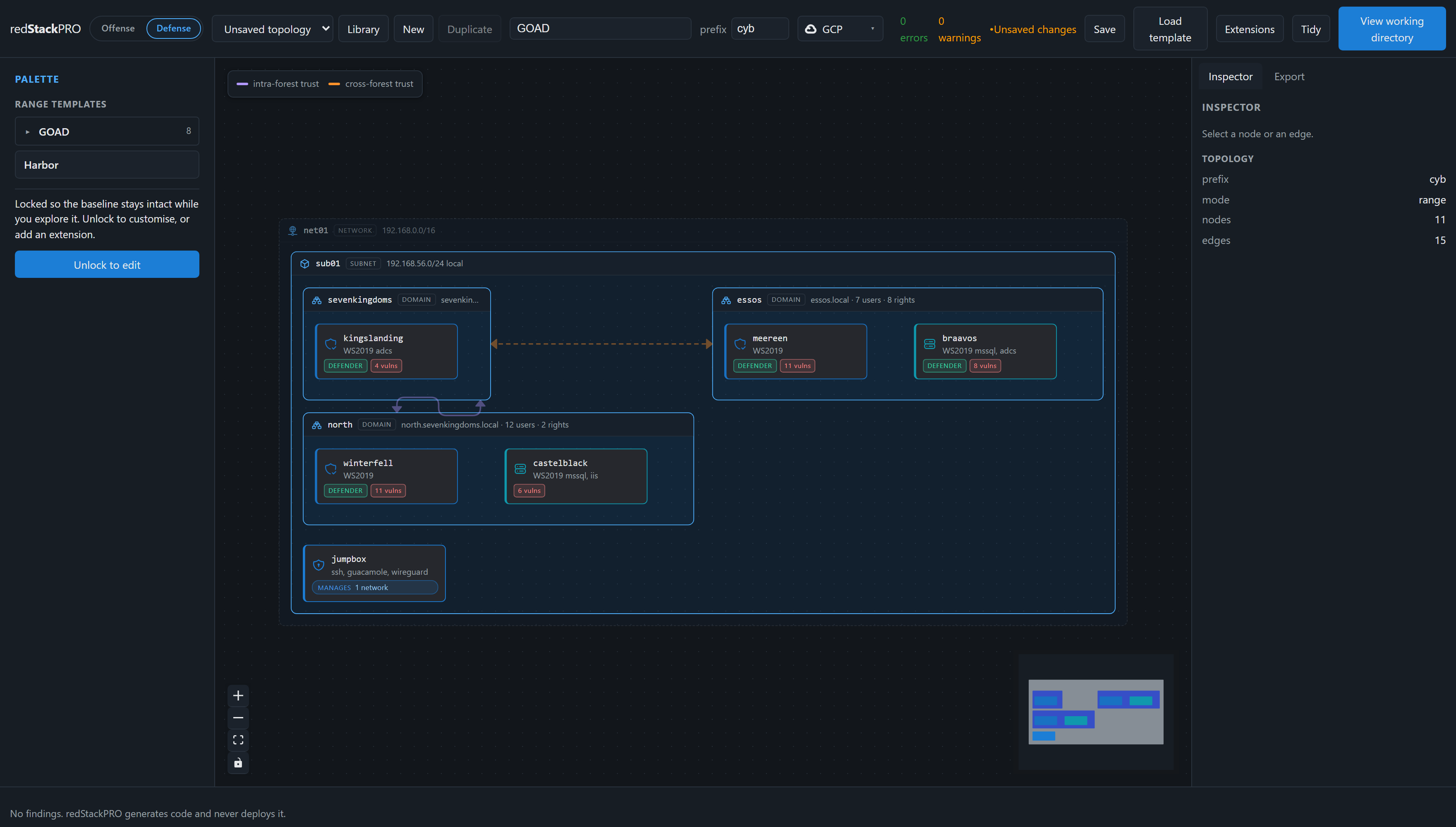Switch to Defense mode
The height and width of the screenshot is (827, 1456).
pos(173,29)
